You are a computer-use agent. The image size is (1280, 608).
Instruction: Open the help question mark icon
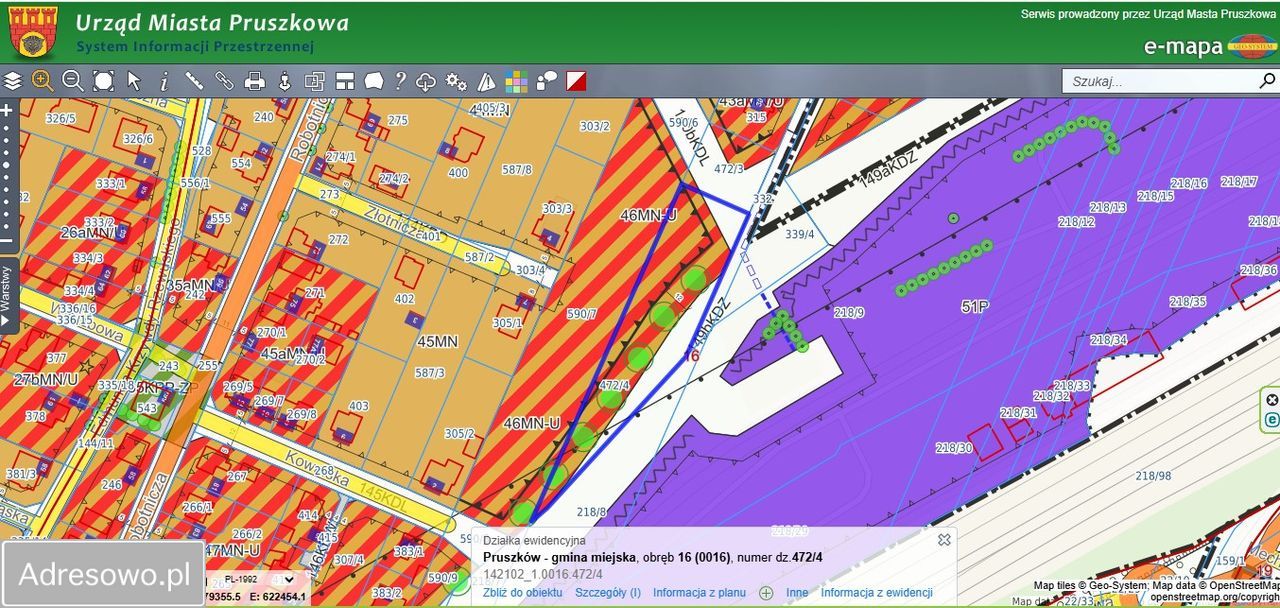click(400, 81)
